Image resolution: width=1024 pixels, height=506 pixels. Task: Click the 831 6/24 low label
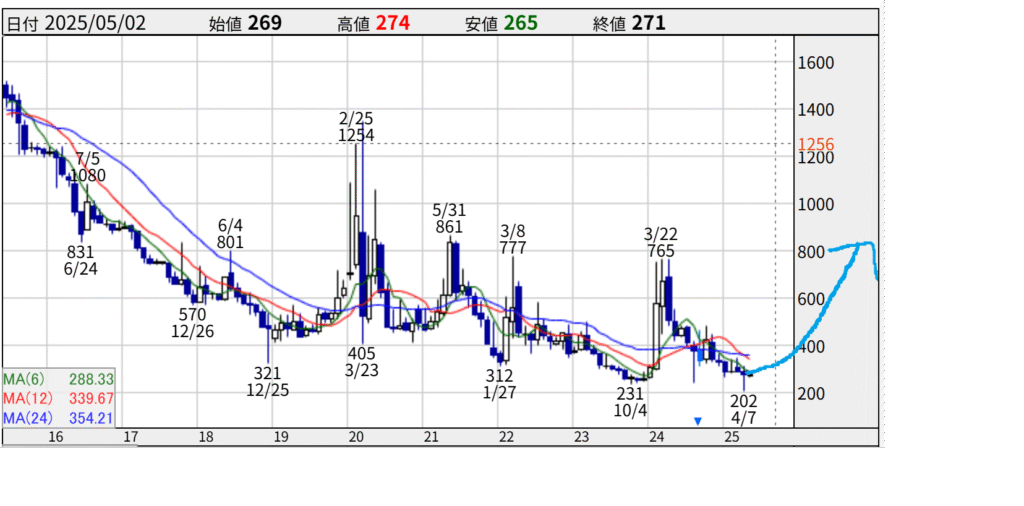tap(81, 261)
